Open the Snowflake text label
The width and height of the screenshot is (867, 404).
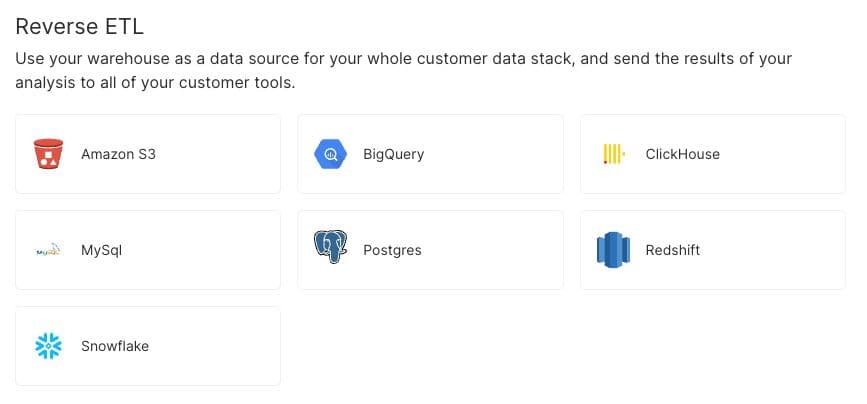114,346
